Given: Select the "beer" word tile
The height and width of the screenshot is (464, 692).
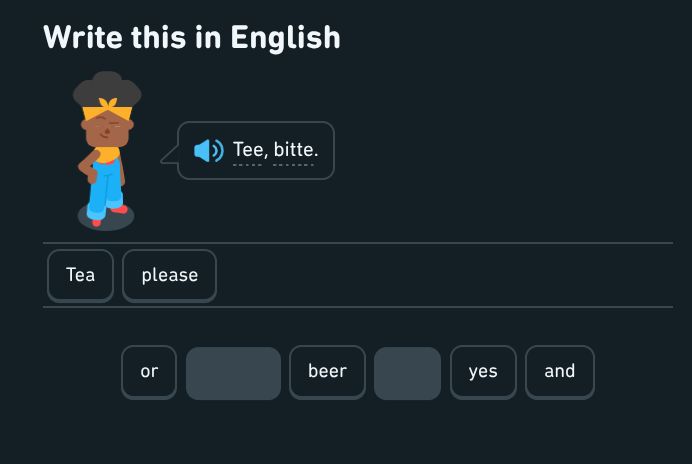Looking at the screenshot, I should click(x=327, y=372).
